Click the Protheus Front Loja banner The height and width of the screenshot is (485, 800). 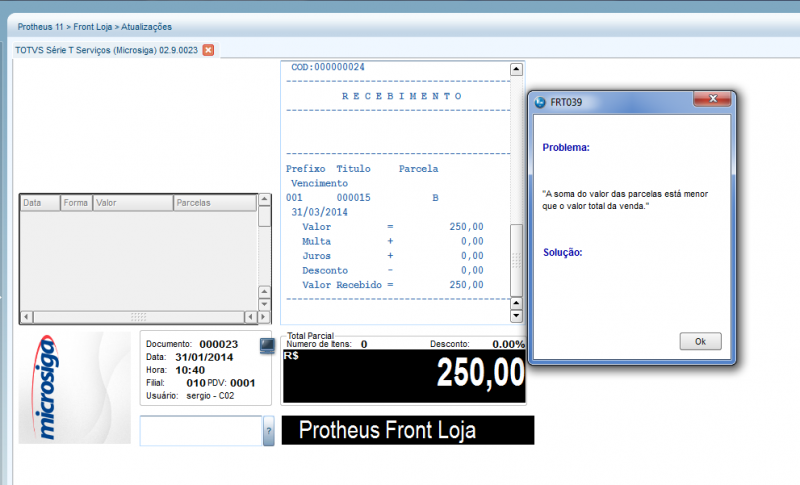point(408,430)
